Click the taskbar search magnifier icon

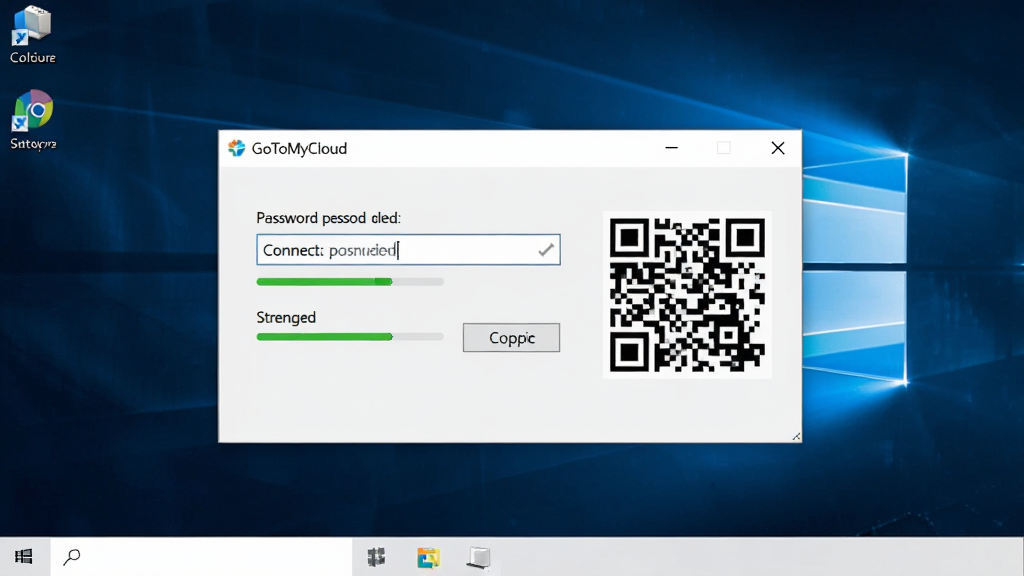pyautogui.click(x=71, y=557)
